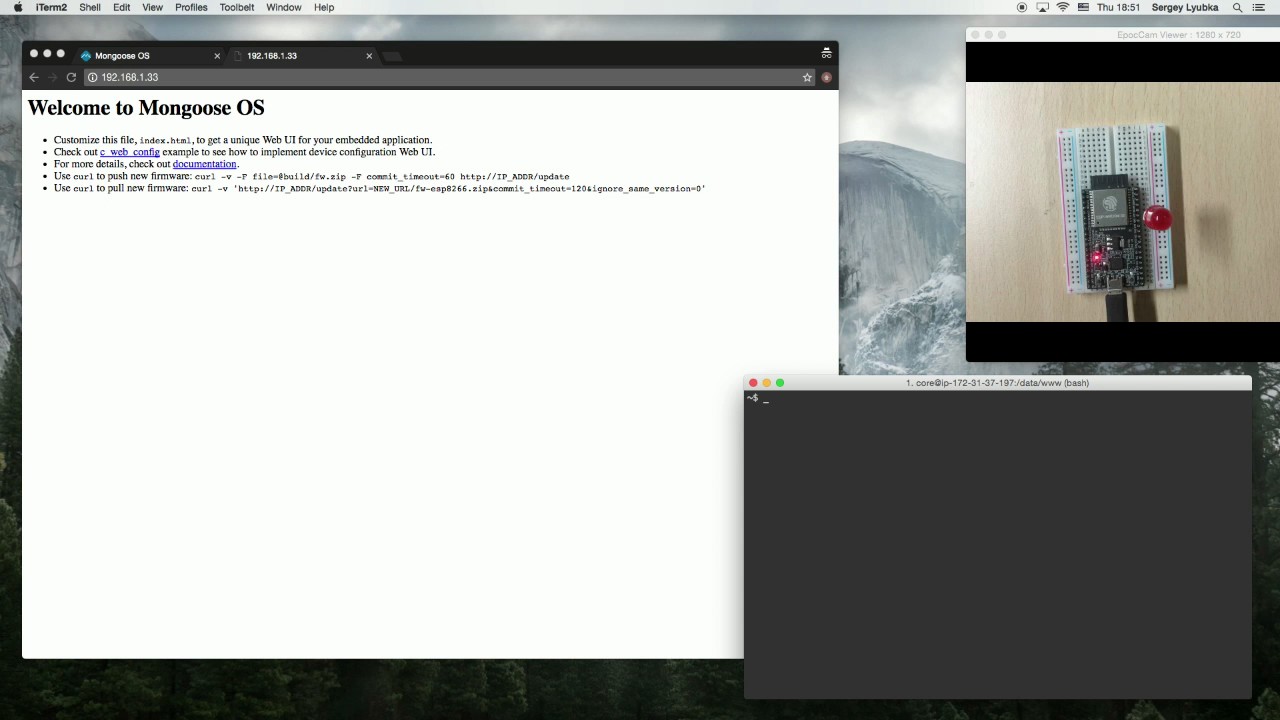The width and height of the screenshot is (1280, 720).
Task: Click the screen recording status icon
Action: [1022, 7]
